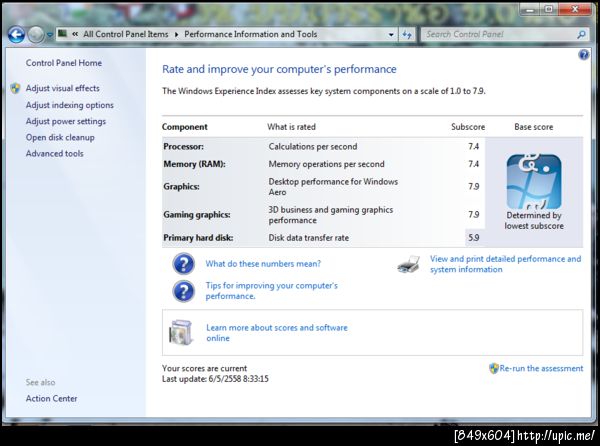This screenshot has width=600, height=446.
Task: Select the Gaming graphics row label
Action: click(x=197, y=215)
